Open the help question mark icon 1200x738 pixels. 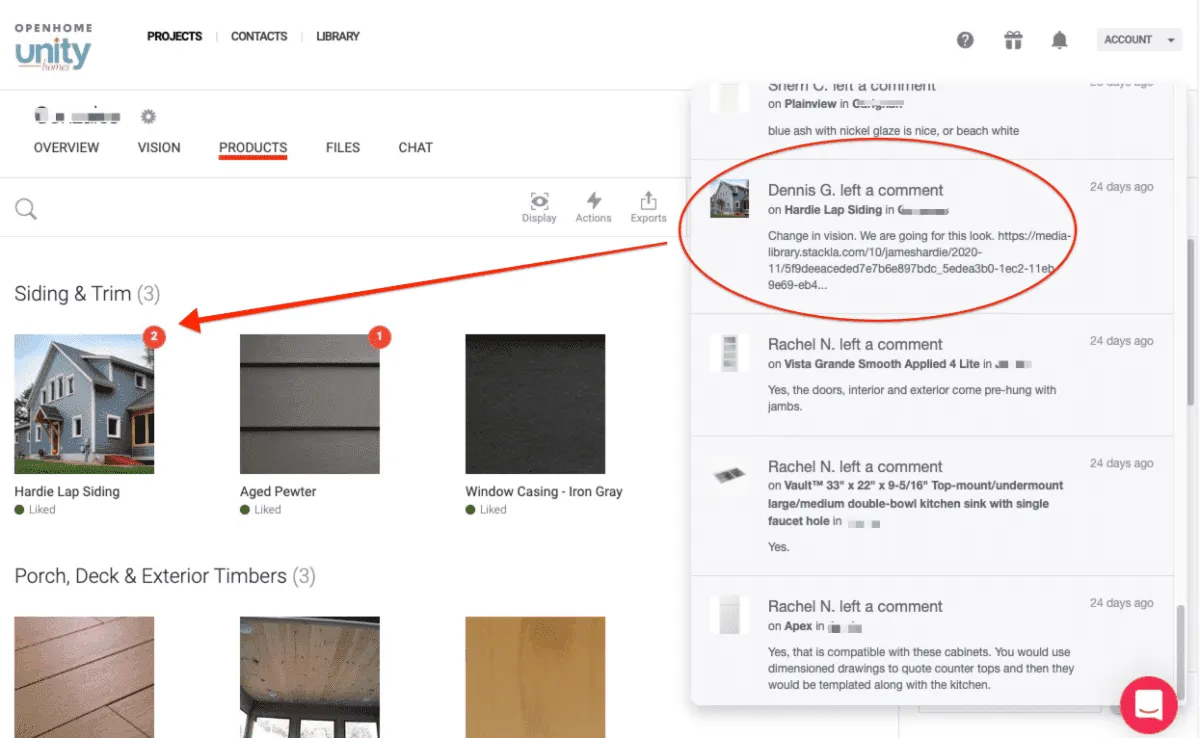coord(965,40)
